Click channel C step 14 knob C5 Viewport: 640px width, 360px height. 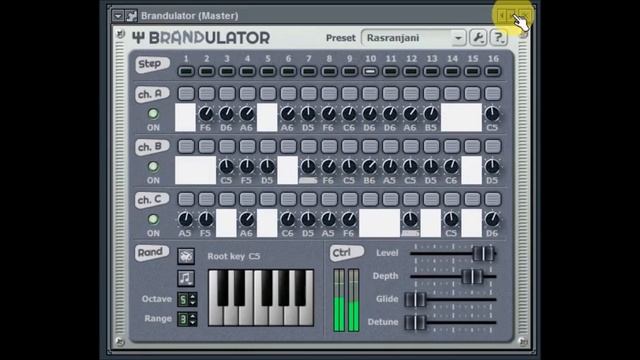click(451, 220)
